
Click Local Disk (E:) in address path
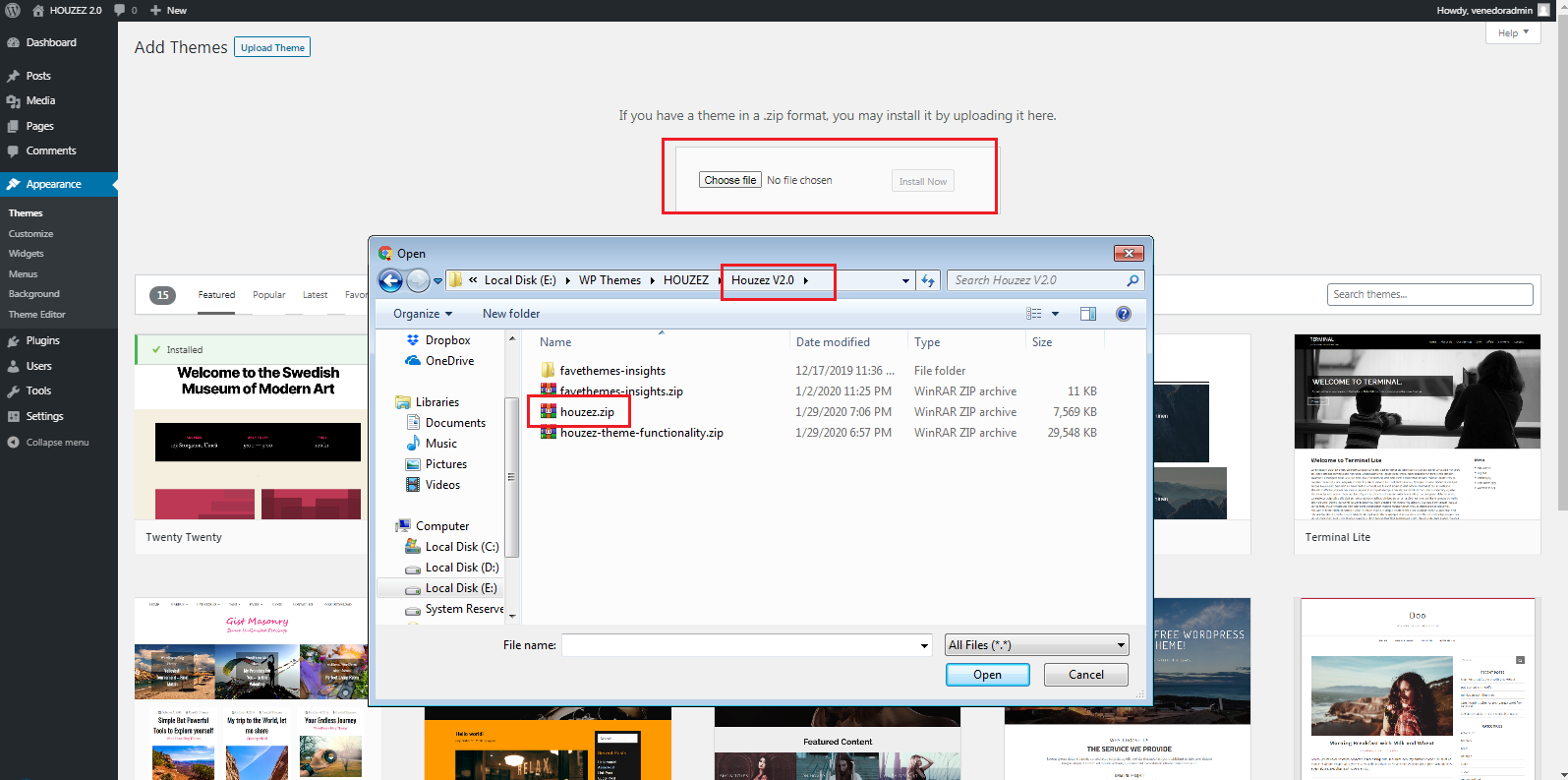pyautogui.click(x=520, y=280)
